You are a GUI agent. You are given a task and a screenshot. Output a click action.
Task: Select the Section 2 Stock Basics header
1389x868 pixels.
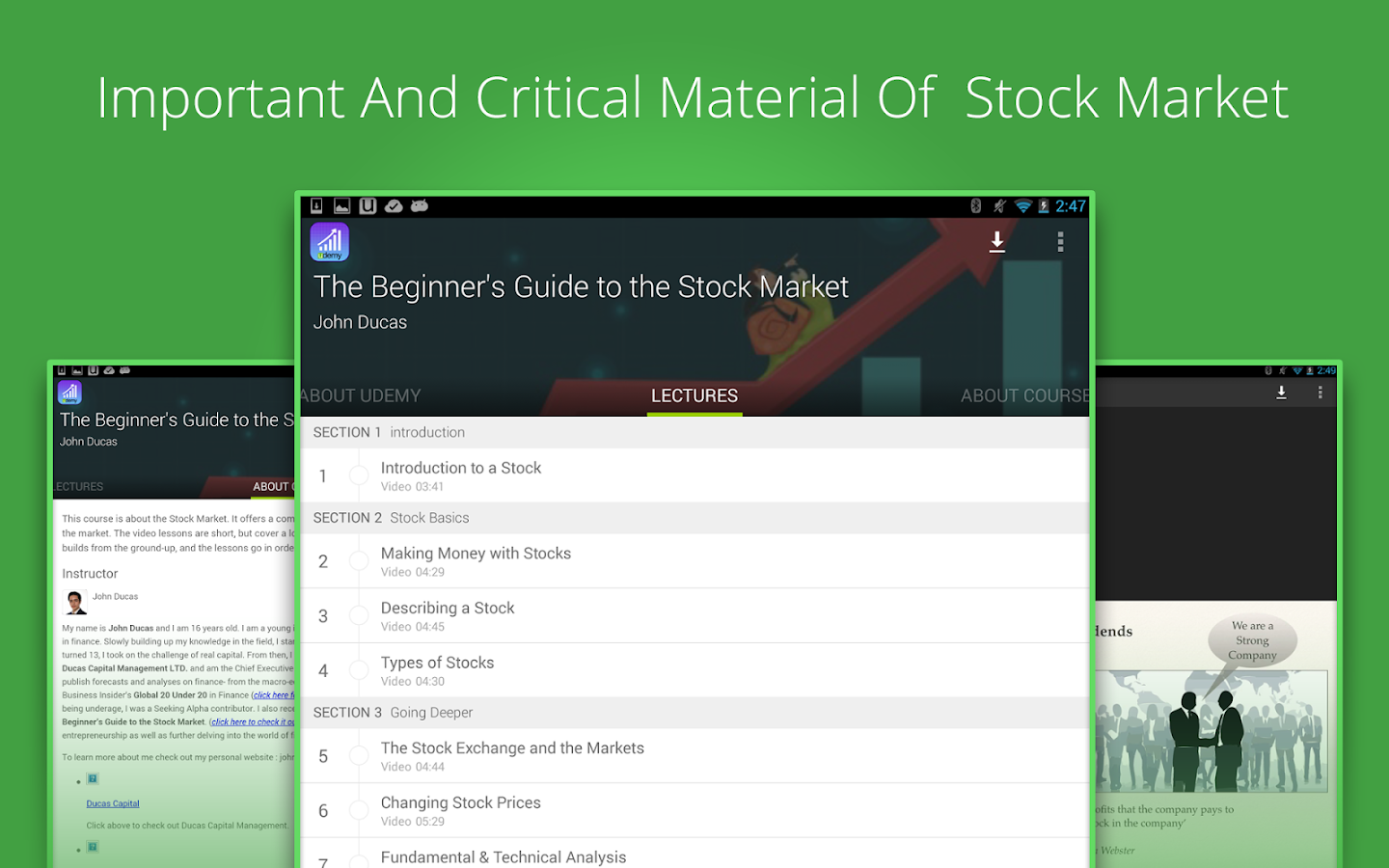694,518
